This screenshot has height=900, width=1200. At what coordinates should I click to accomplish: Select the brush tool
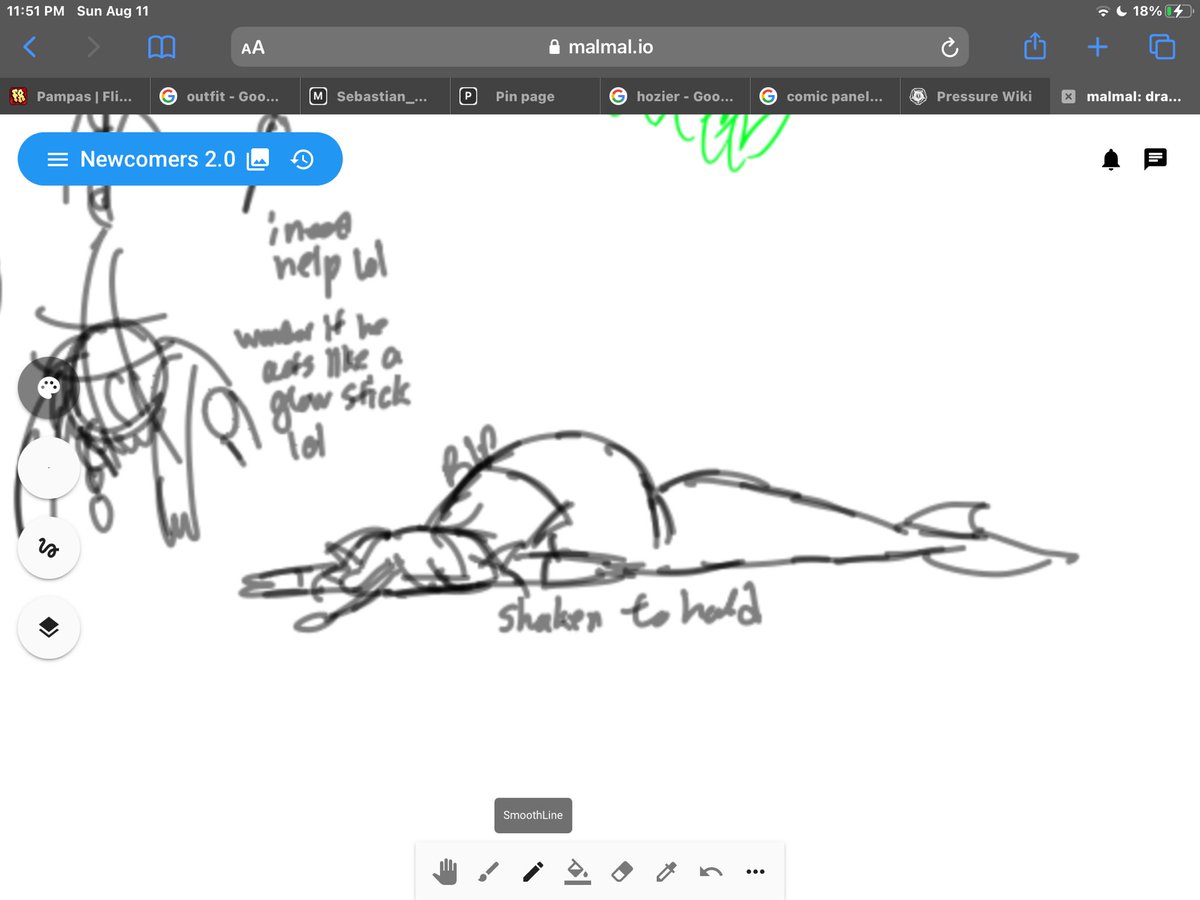(488, 872)
